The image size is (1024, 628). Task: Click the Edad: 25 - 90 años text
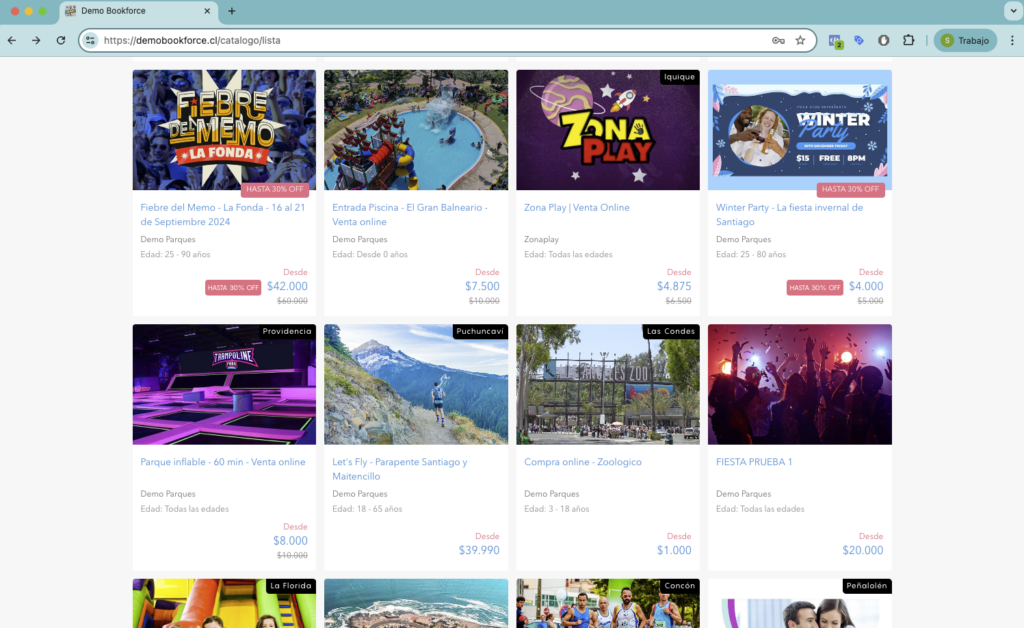point(175,255)
